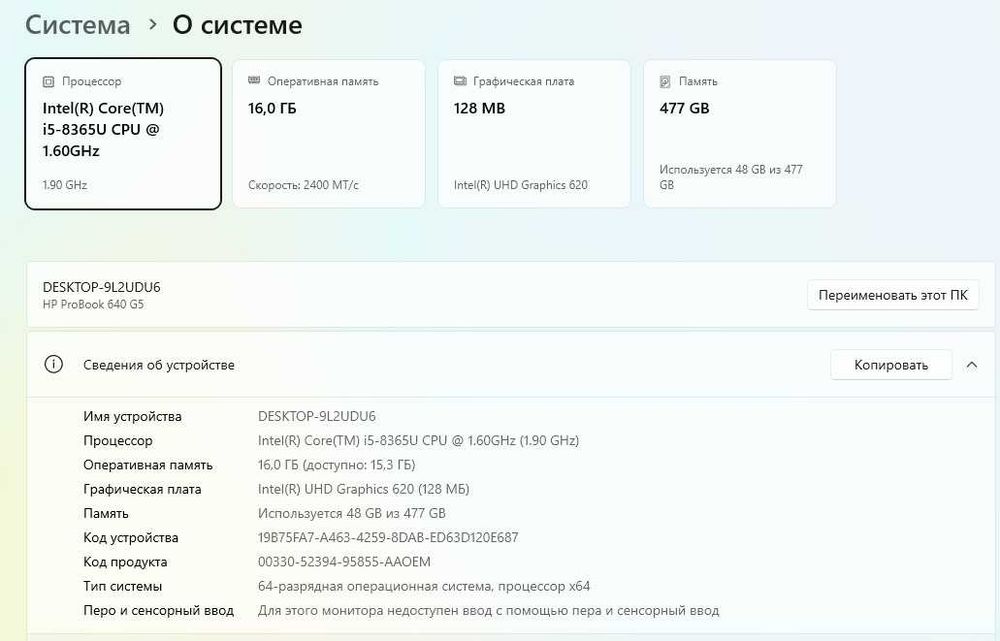This screenshot has height=641, width=1000.
Task: Click the HP ProBook 640 G5 model text
Action: click(x=93, y=304)
